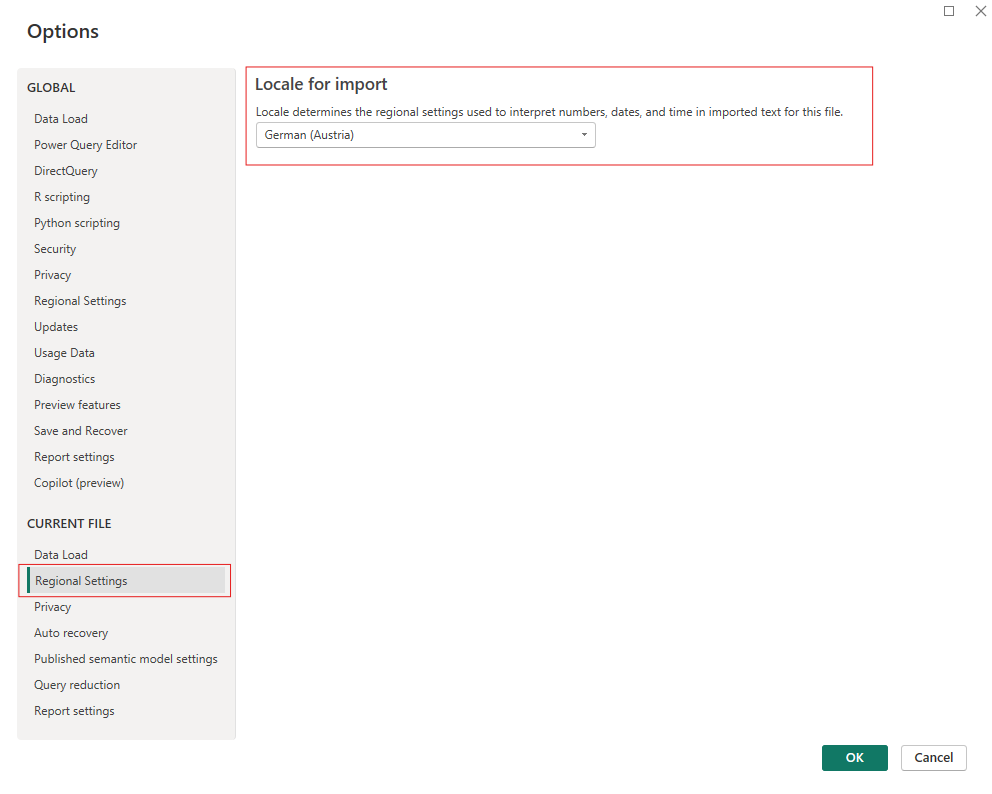Cancel the Options dialog
This screenshot has height=794, width=992.
933,757
